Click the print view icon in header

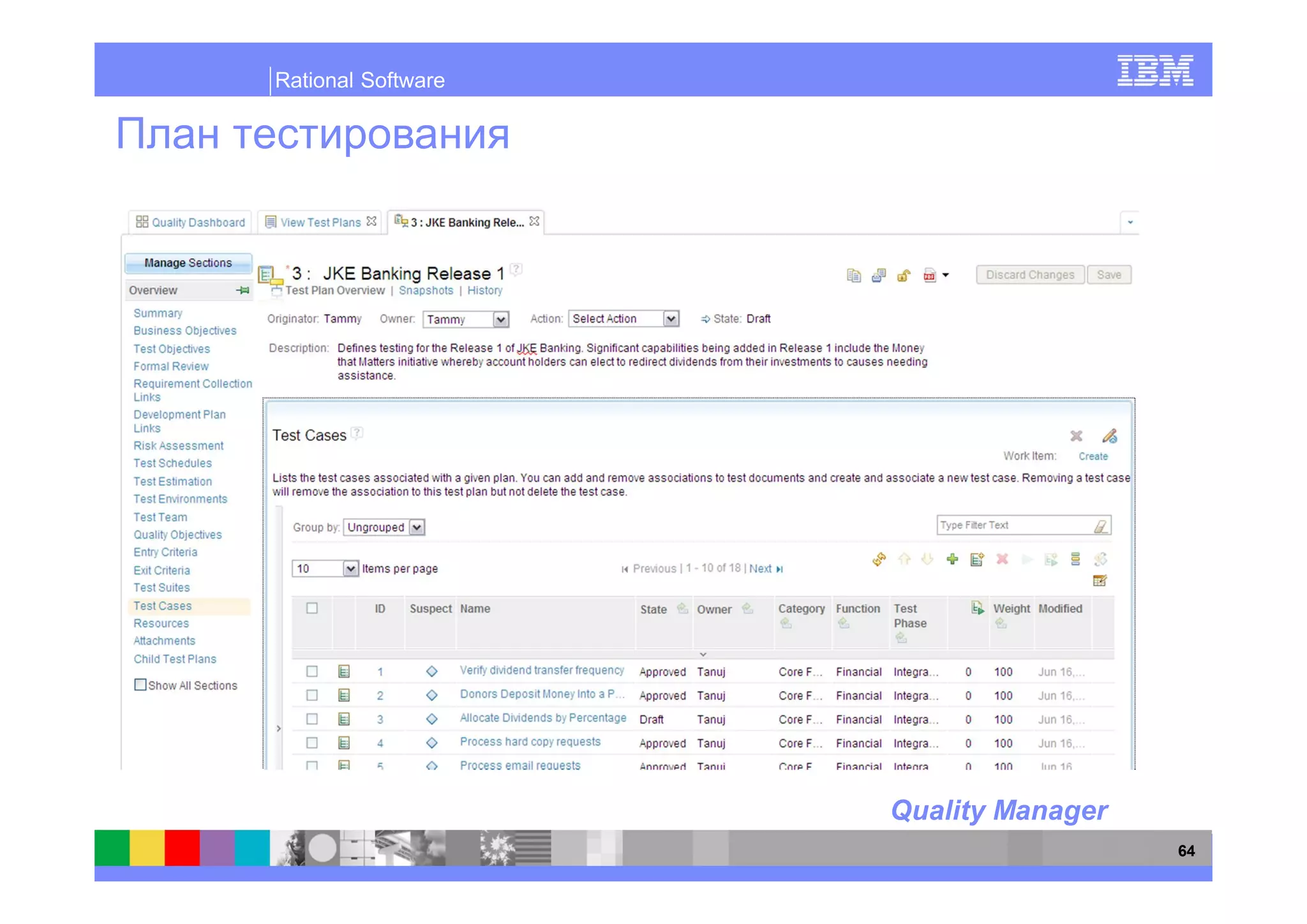point(879,276)
